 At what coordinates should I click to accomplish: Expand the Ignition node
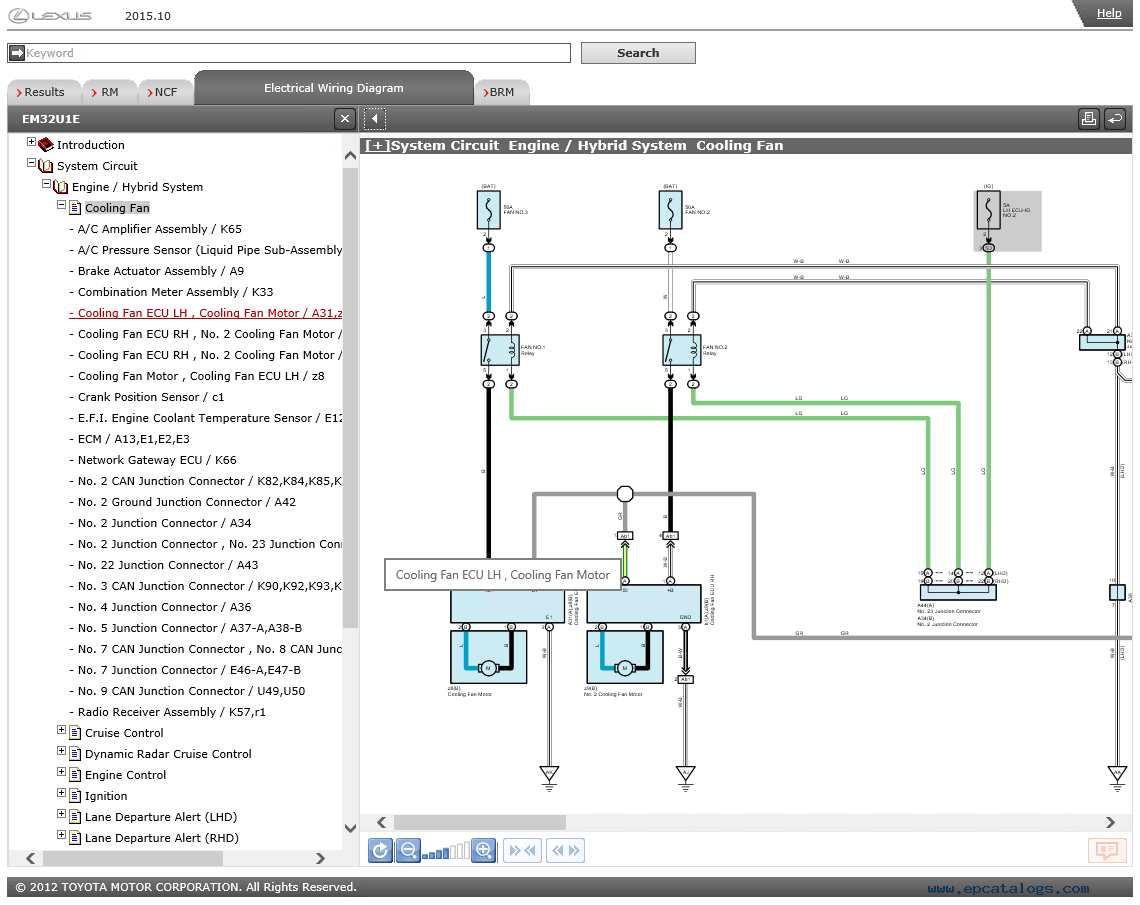[62, 793]
